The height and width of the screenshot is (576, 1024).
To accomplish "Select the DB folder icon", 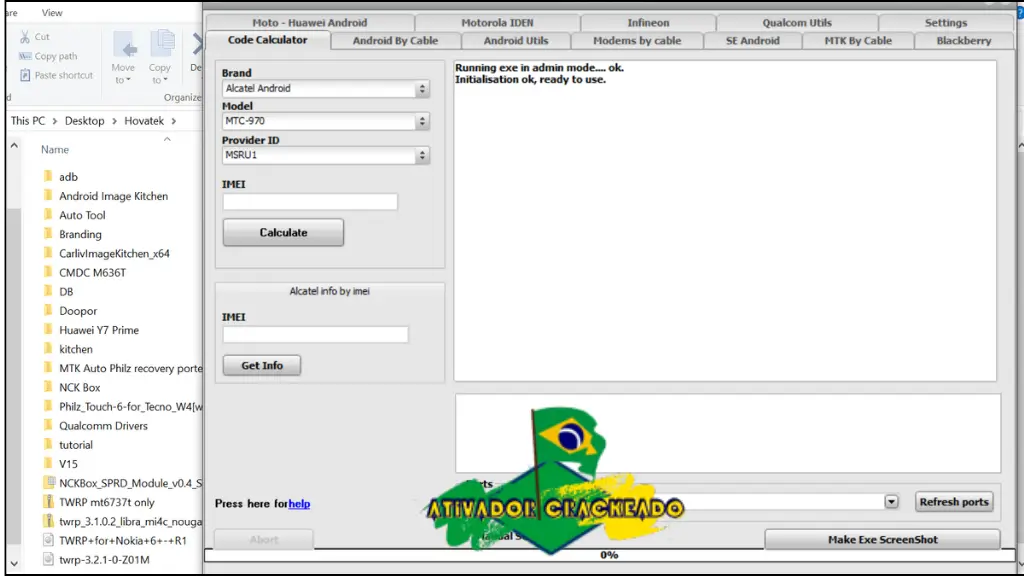I will click(x=48, y=291).
